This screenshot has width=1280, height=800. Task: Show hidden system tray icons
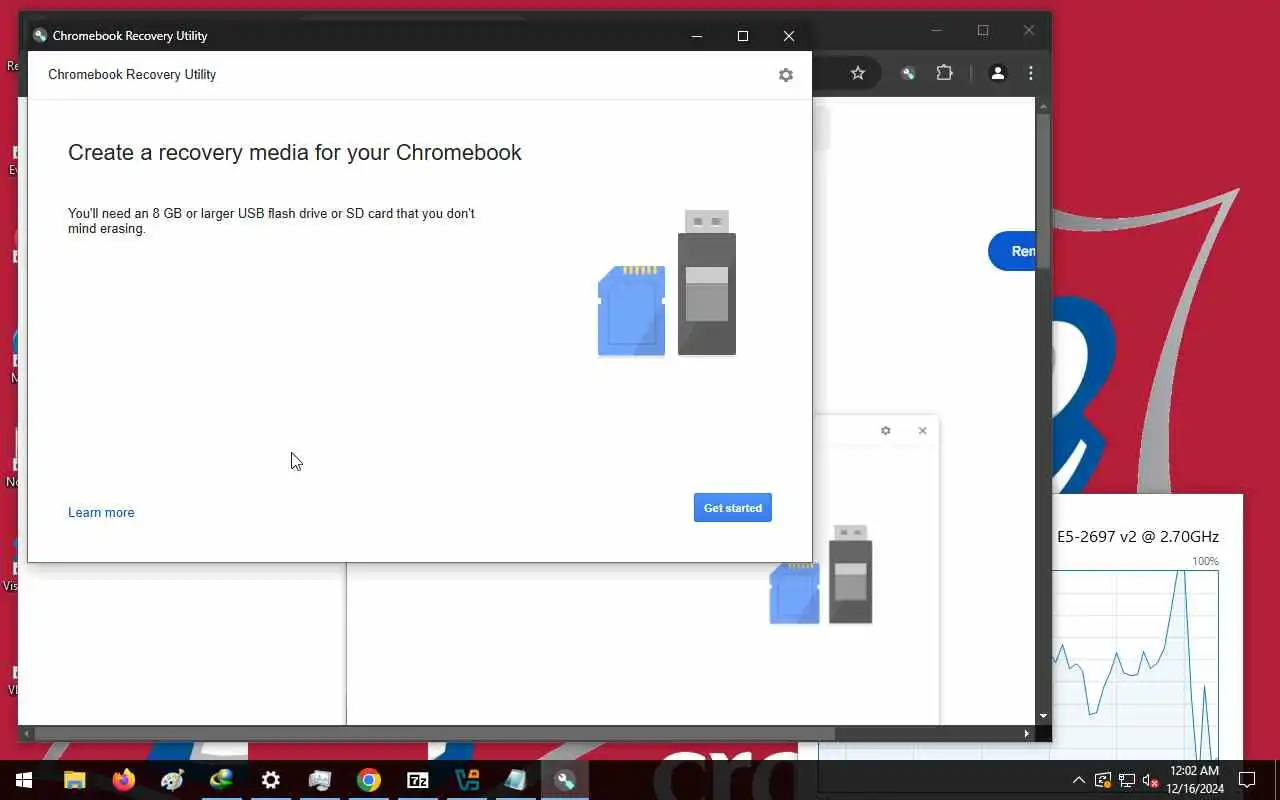coord(1079,780)
